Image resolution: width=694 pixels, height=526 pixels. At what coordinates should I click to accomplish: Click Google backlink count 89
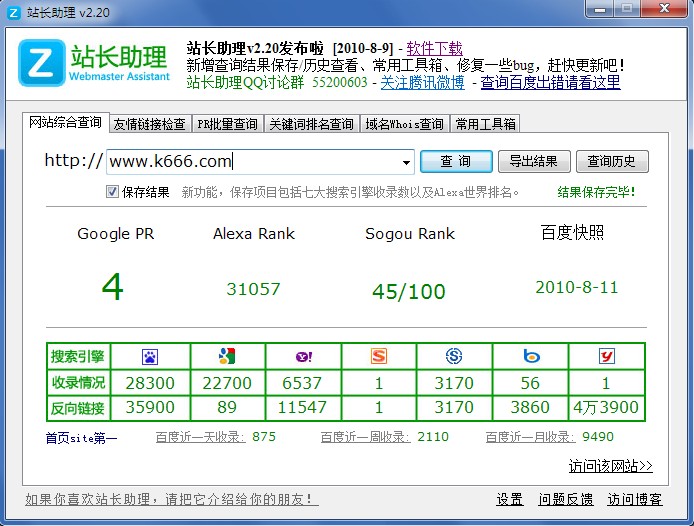coord(227,407)
